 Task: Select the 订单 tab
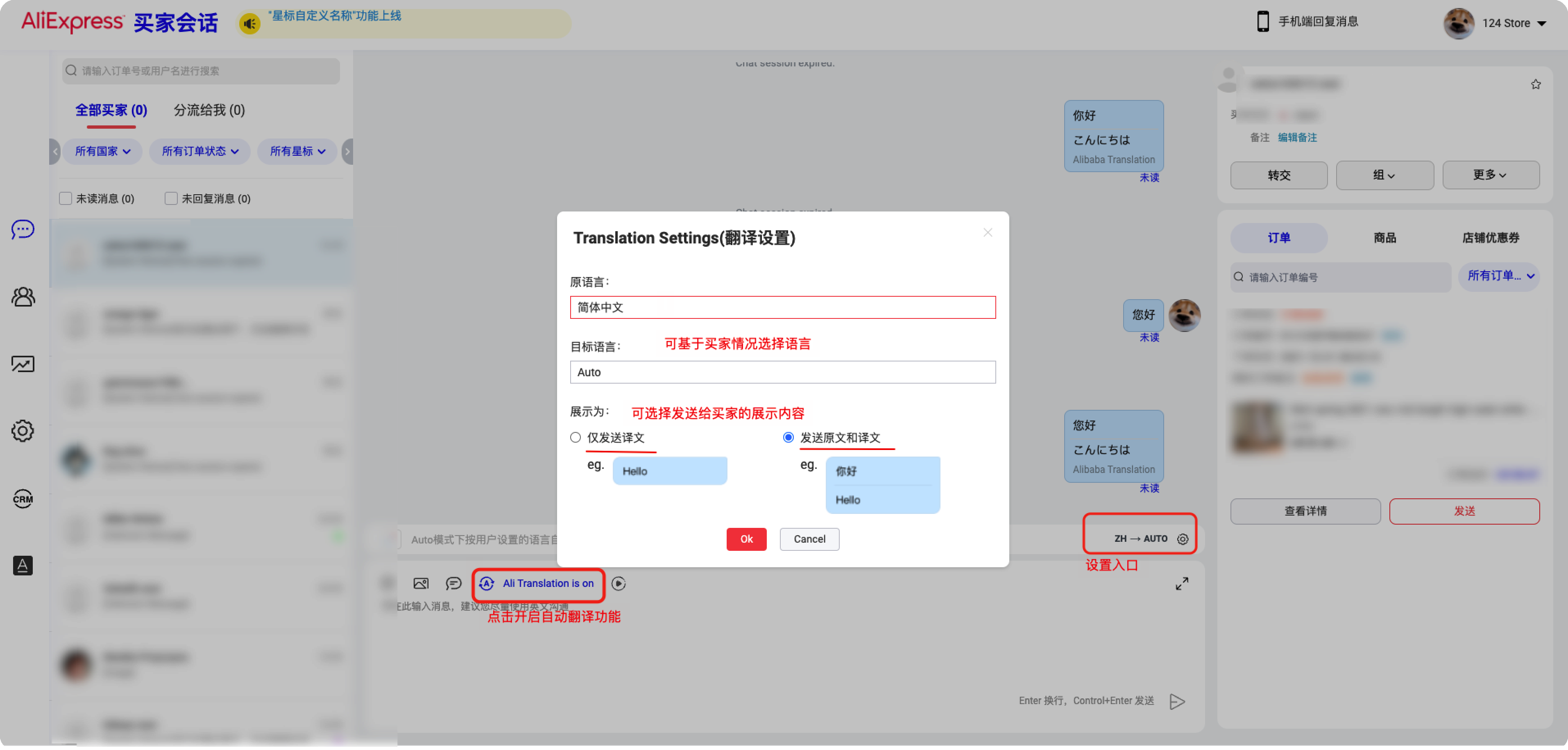[1279, 238]
